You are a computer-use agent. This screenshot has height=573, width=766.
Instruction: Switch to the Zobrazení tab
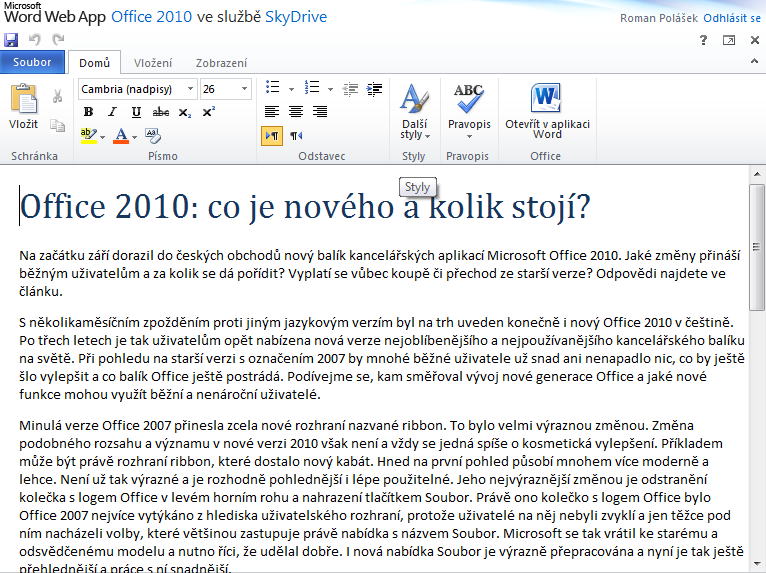click(221, 63)
